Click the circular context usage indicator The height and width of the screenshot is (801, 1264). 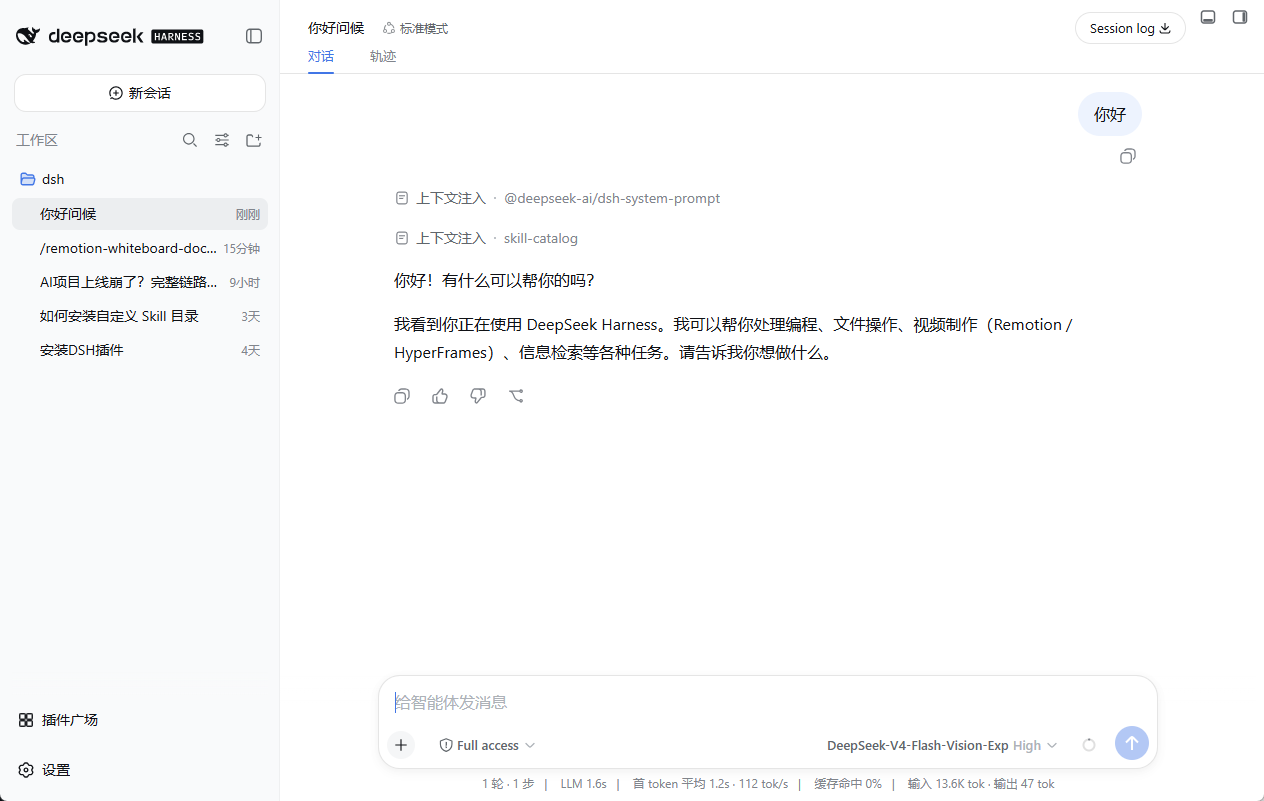(x=1089, y=745)
